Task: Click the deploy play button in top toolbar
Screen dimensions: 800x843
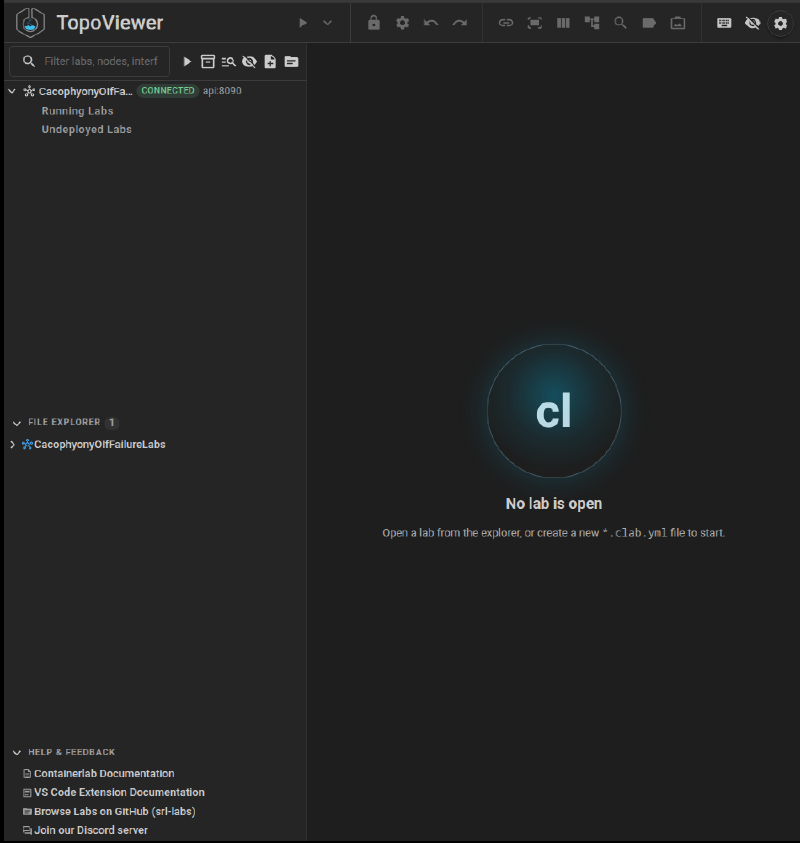Action: tap(303, 23)
